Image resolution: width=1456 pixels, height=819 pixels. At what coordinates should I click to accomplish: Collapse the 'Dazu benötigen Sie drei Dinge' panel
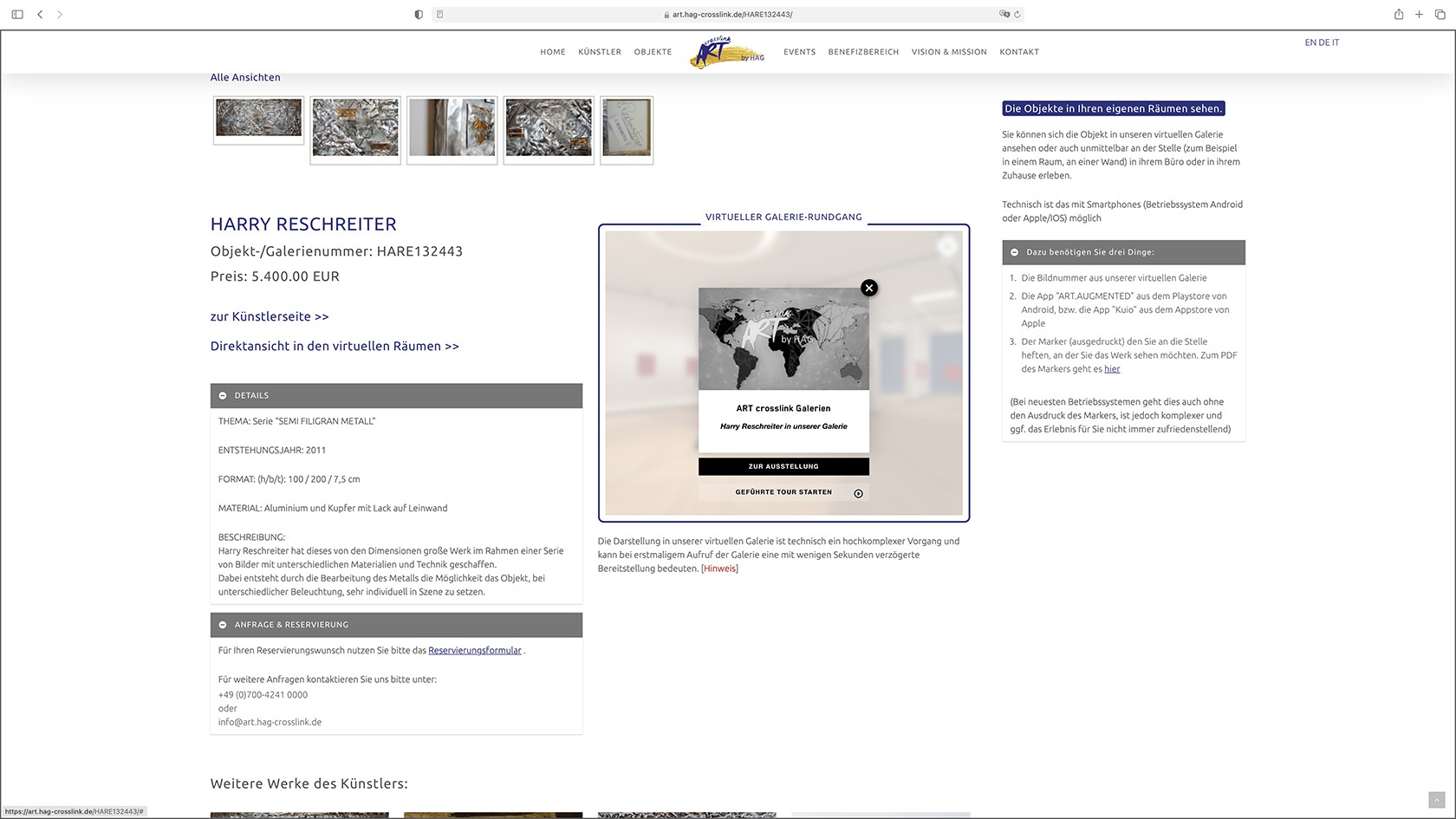[1015, 252]
